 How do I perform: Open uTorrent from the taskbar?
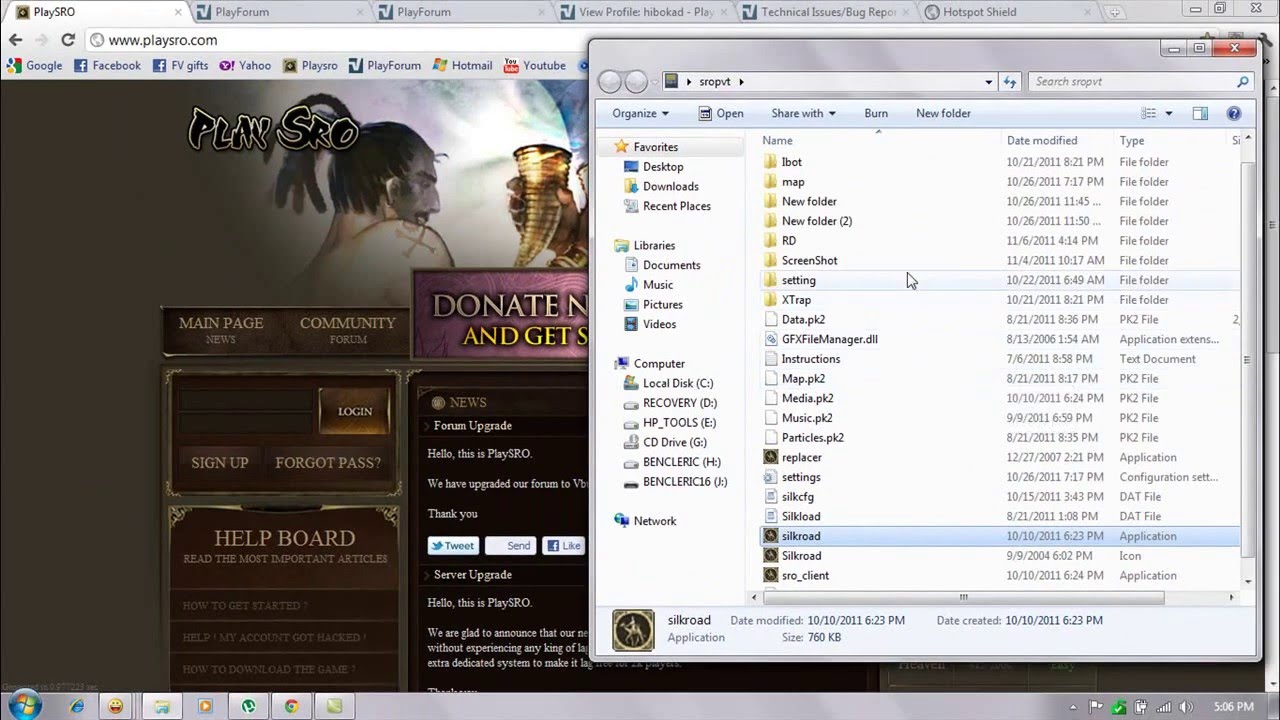pyautogui.click(x=248, y=706)
